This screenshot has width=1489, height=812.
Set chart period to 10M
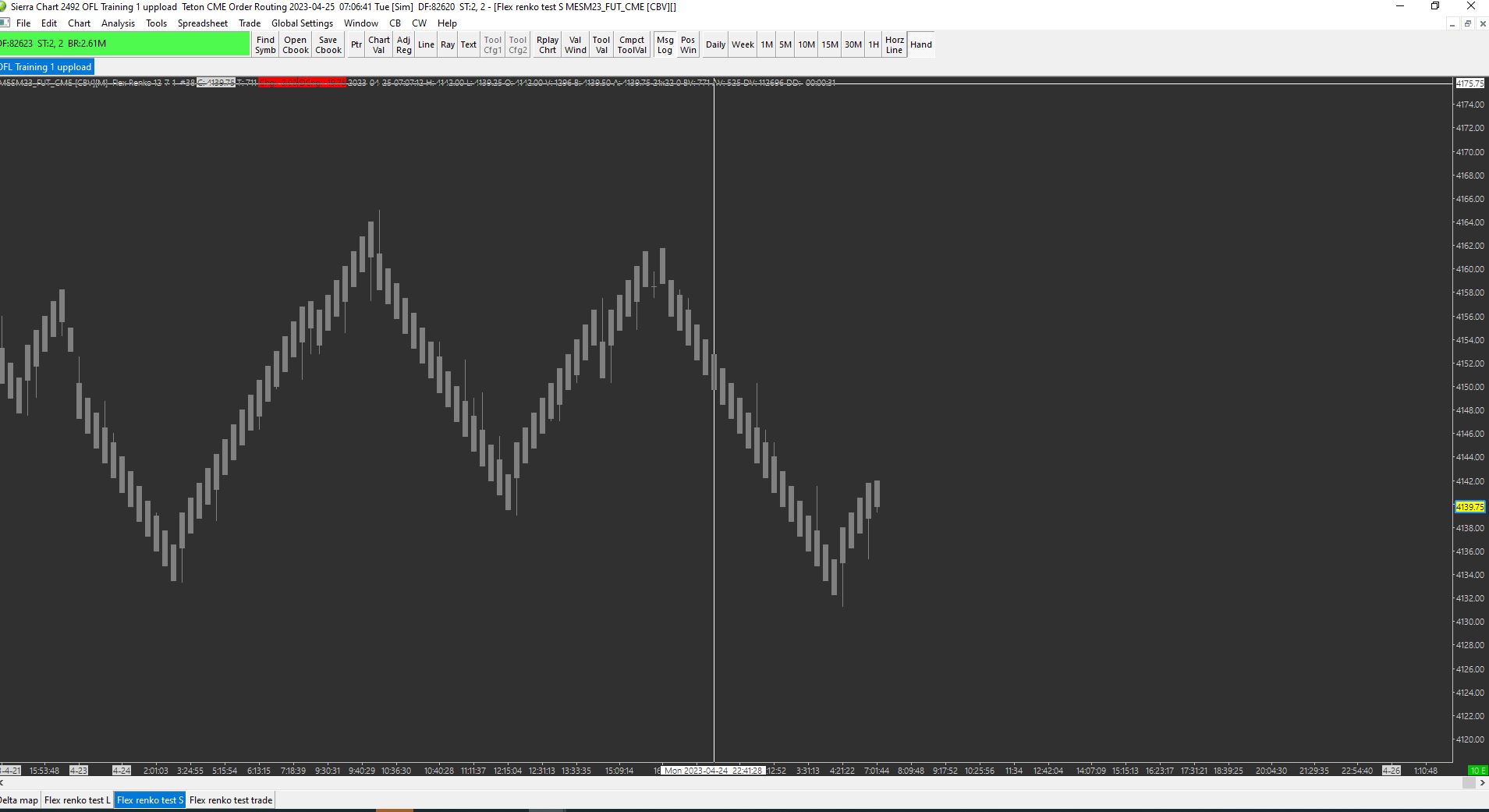click(807, 44)
